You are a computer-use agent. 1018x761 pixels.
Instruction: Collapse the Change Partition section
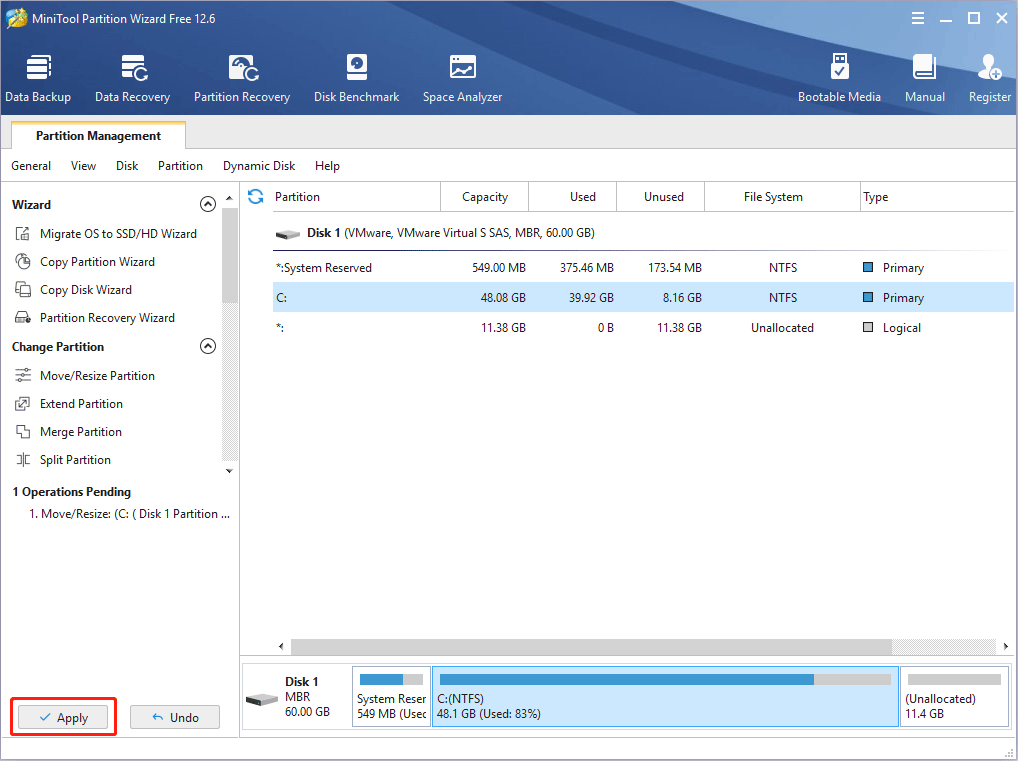pyautogui.click(x=208, y=347)
